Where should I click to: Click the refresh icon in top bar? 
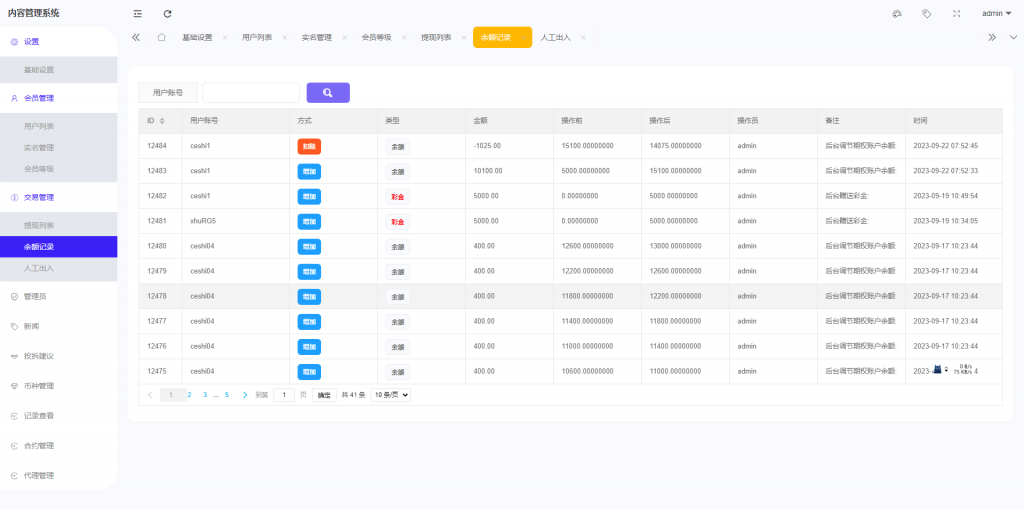(x=167, y=13)
